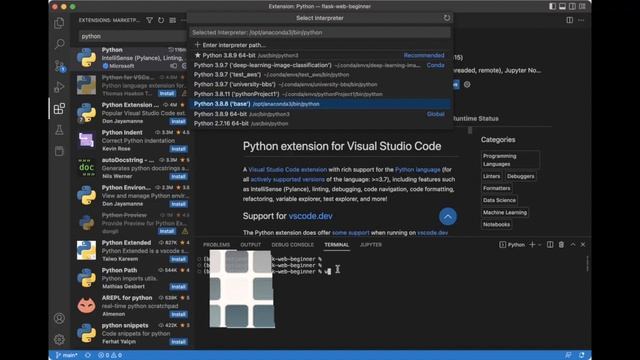The width and height of the screenshot is (640, 360).
Task: Open notifications bell in status bar
Action: [x=582, y=355]
